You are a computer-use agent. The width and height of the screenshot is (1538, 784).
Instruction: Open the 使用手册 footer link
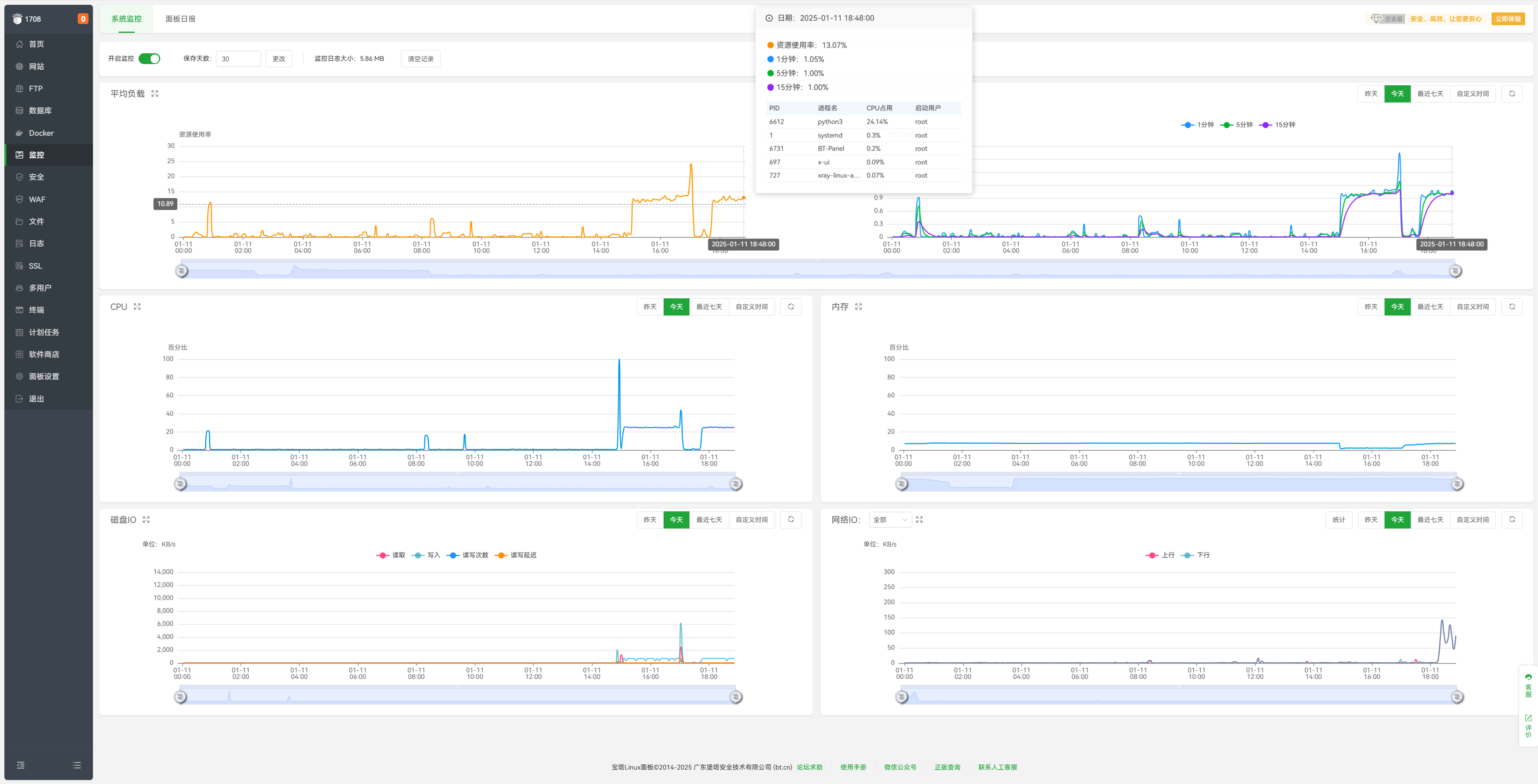[x=853, y=767]
